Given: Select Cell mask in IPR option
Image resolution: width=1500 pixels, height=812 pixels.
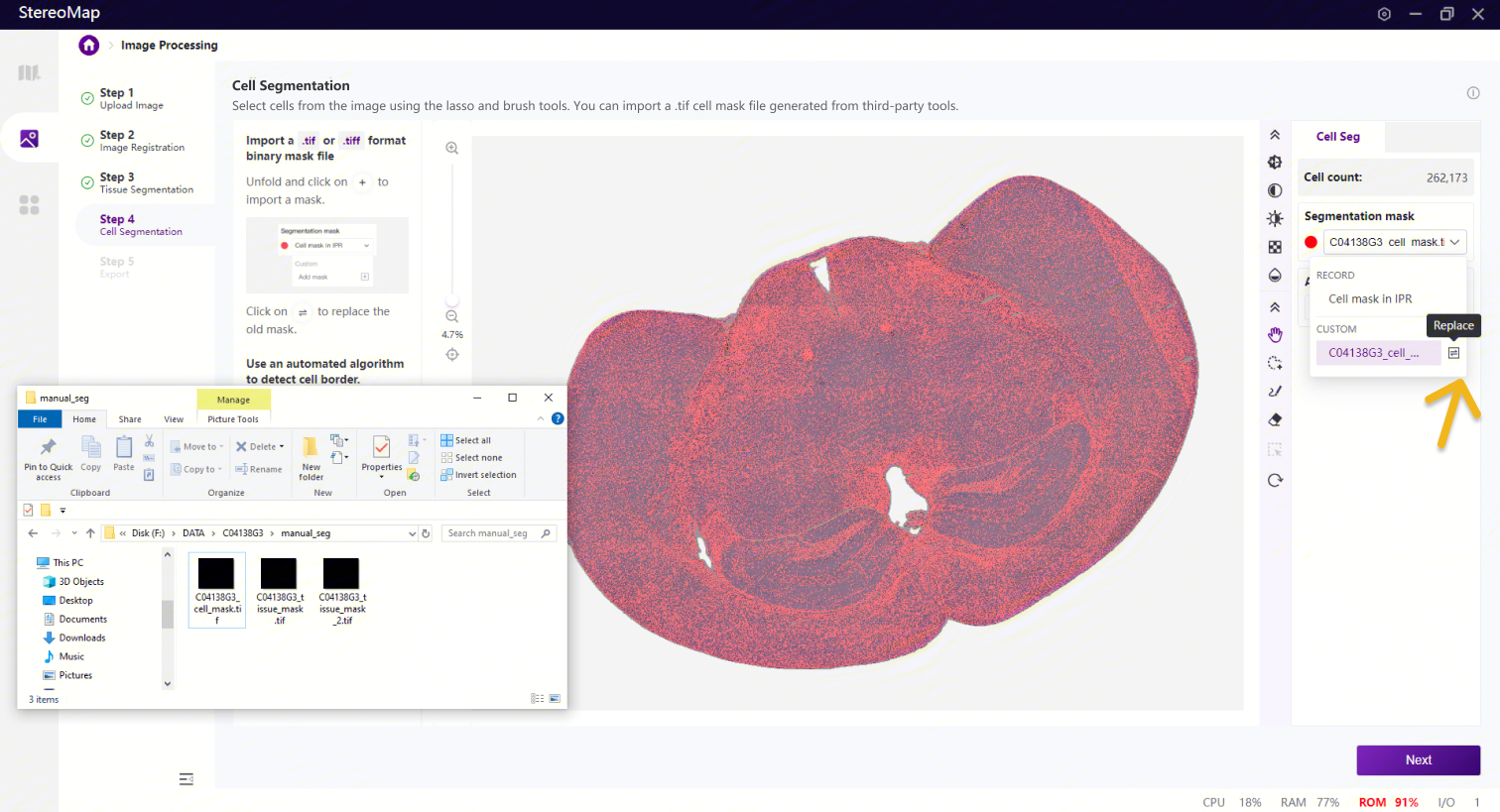Looking at the screenshot, I should point(1370,298).
